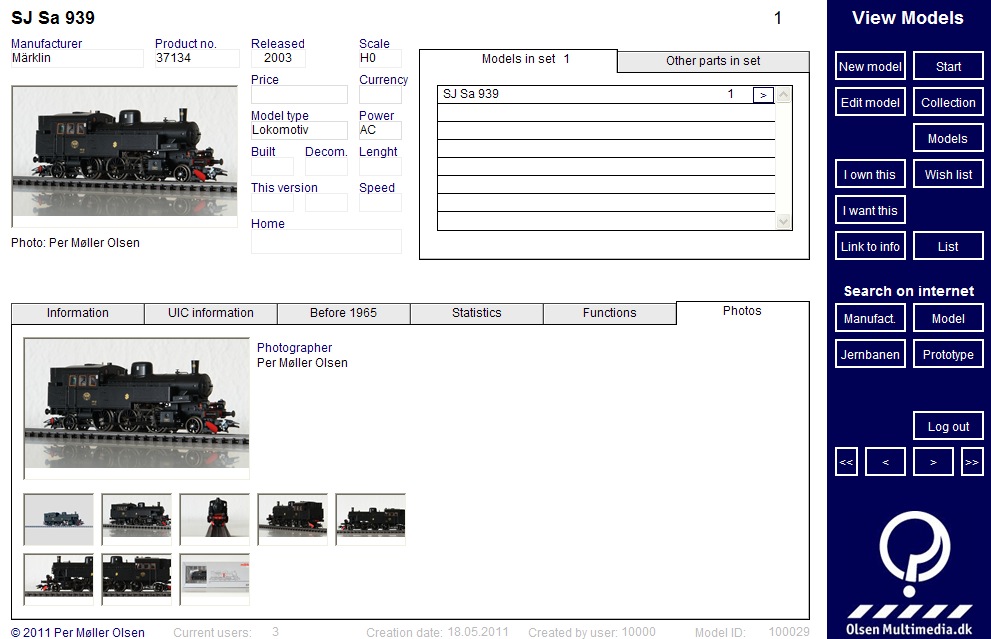The width and height of the screenshot is (991, 639).
Task: Select first thumbnail in second row
Action: click(59, 580)
